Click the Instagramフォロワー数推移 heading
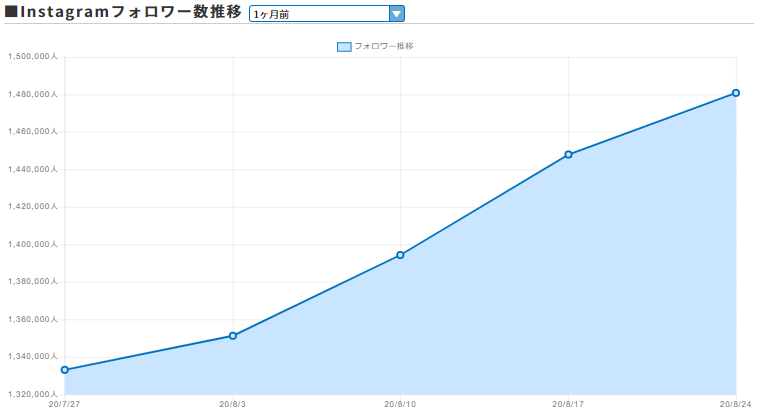Viewport: 772px width, 412px height. 123,12
